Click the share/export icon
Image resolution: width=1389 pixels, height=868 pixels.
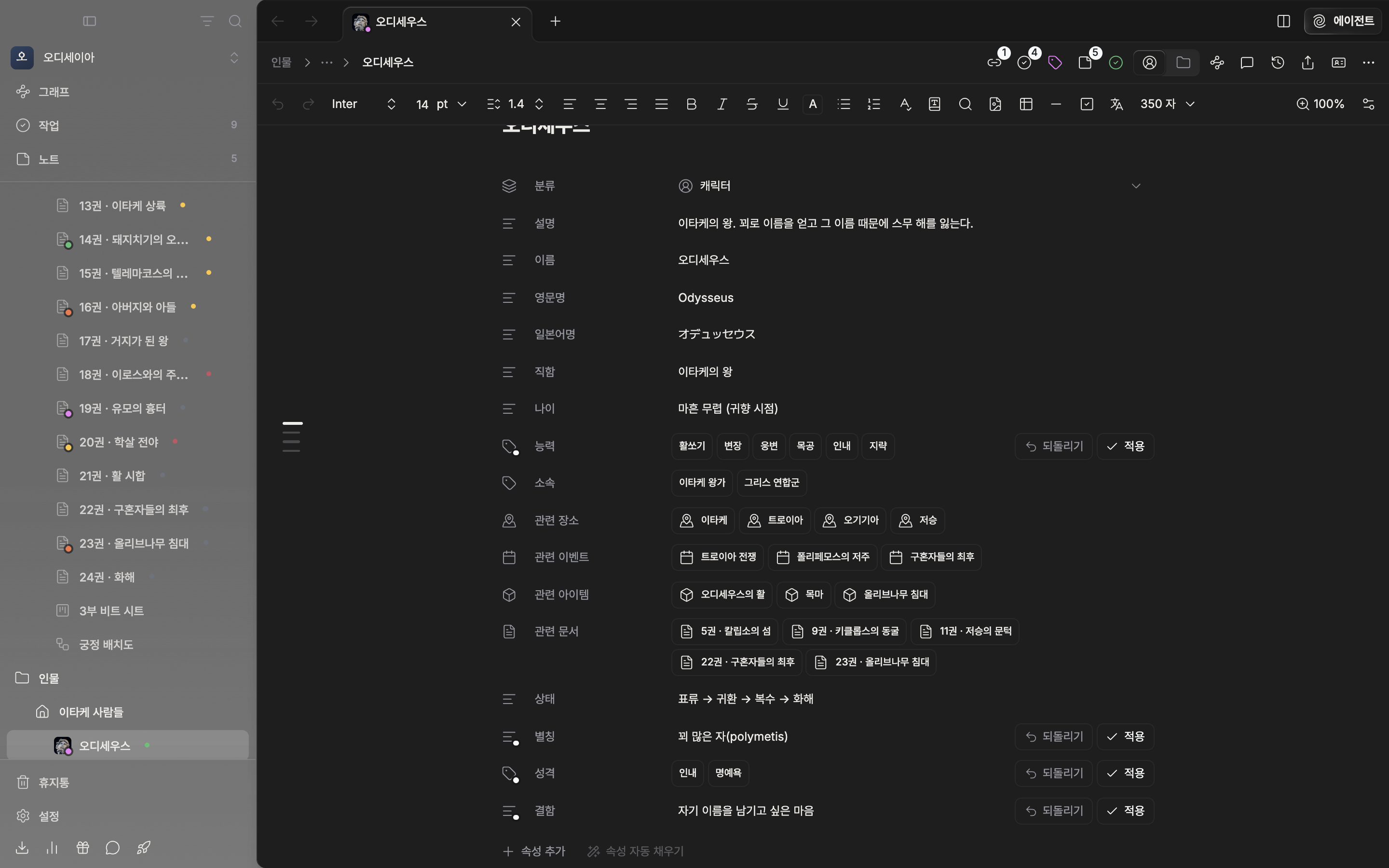pyautogui.click(x=1308, y=63)
